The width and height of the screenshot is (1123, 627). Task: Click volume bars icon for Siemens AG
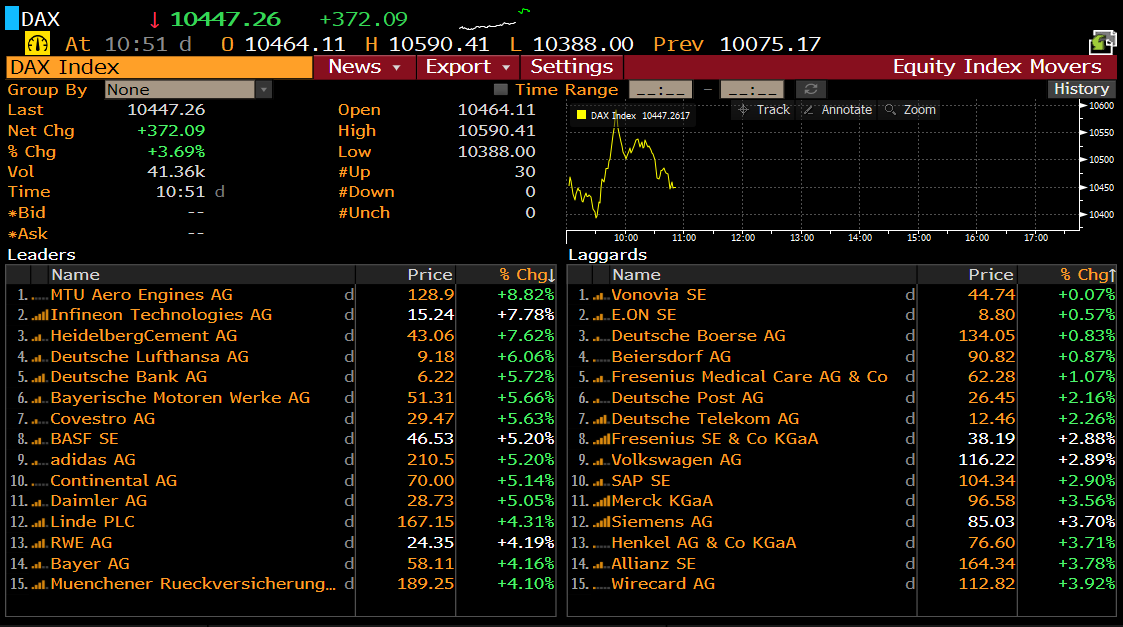tap(602, 522)
